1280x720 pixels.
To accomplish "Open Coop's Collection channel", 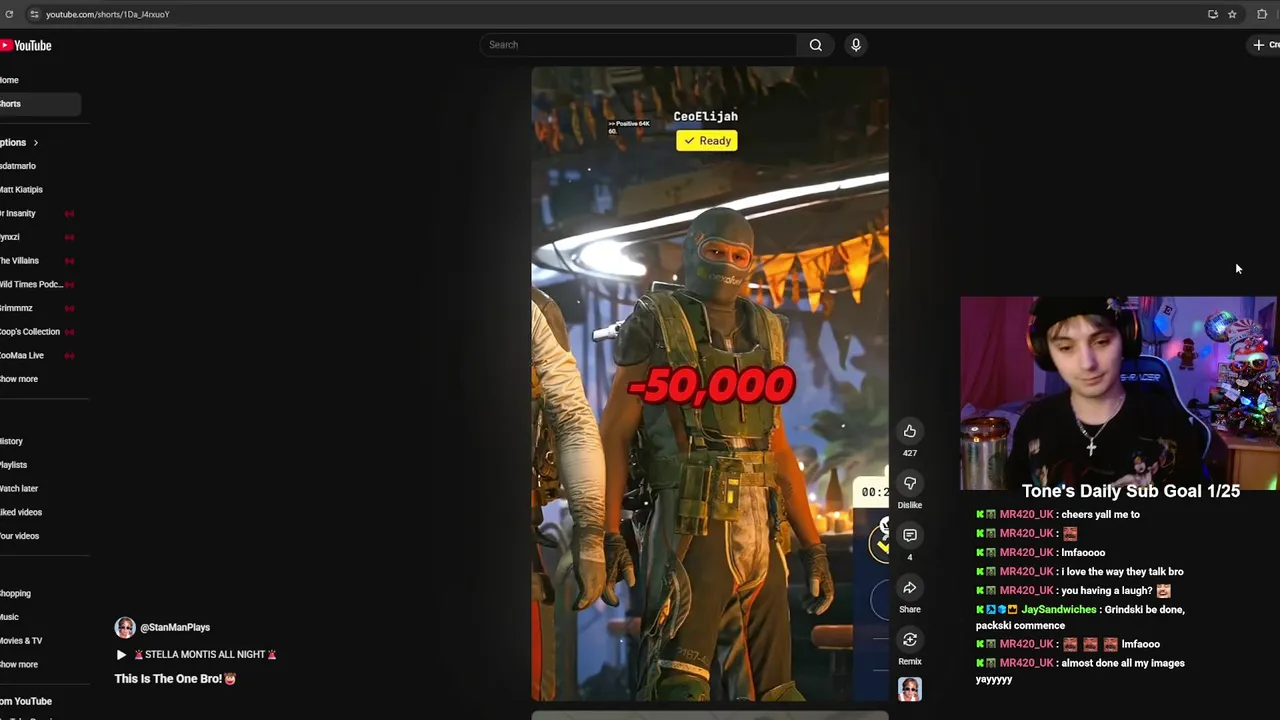I will 30,332.
